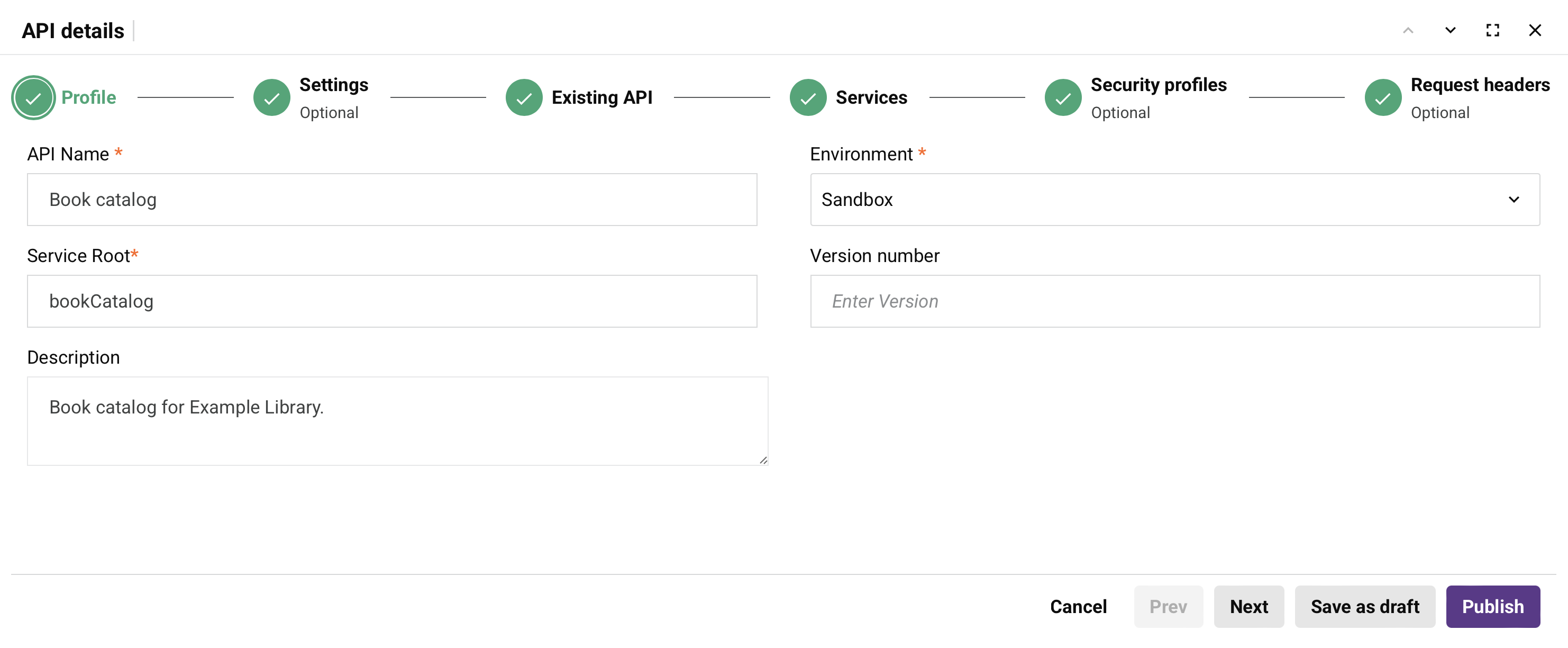This screenshot has height=648, width=1568.
Task: Click the Environment dropdown chevron arrow
Action: (1514, 200)
